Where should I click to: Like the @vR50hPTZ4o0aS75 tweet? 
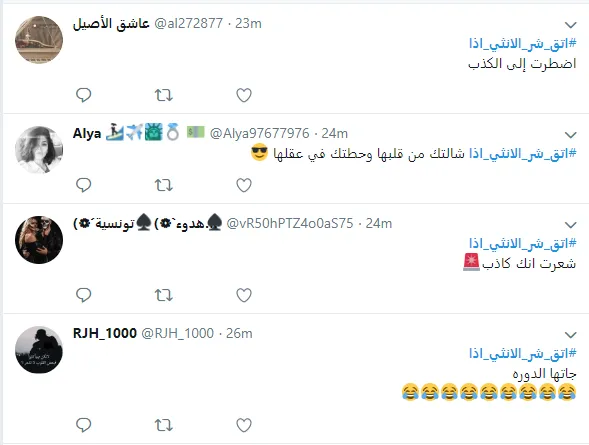(x=244, y=295)
